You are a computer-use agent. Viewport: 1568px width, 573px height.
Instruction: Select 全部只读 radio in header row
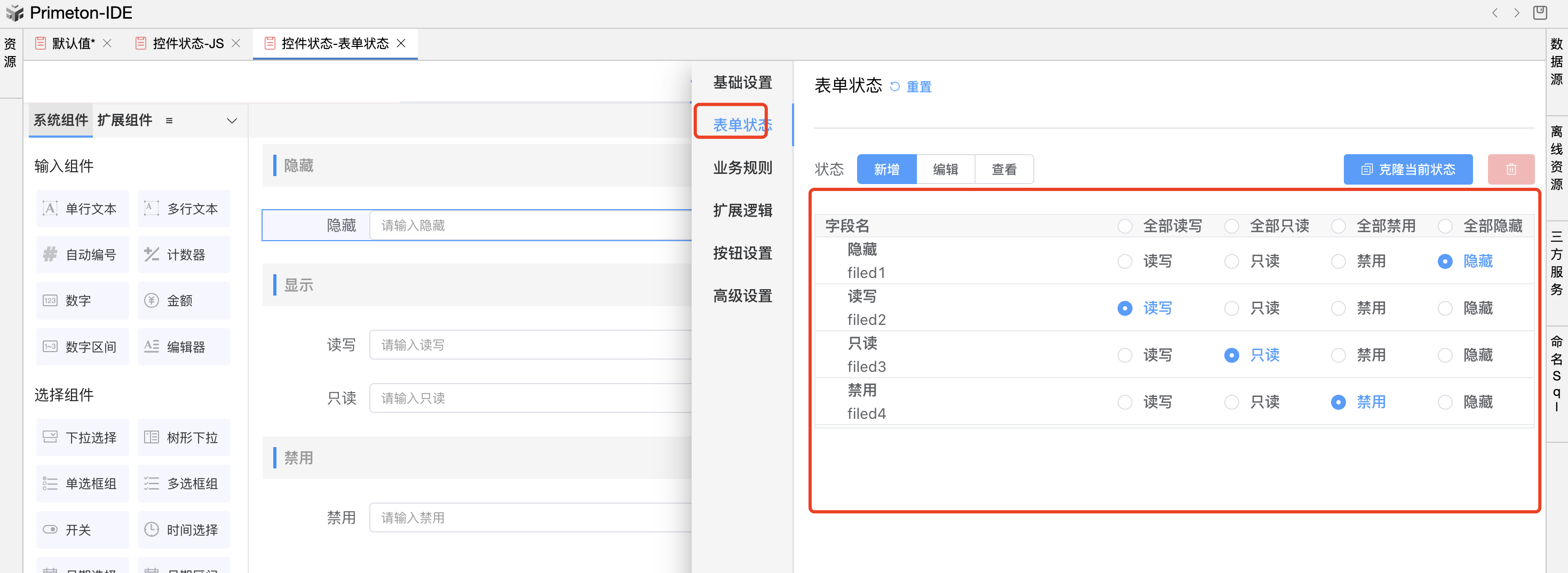coord(1231,226)
